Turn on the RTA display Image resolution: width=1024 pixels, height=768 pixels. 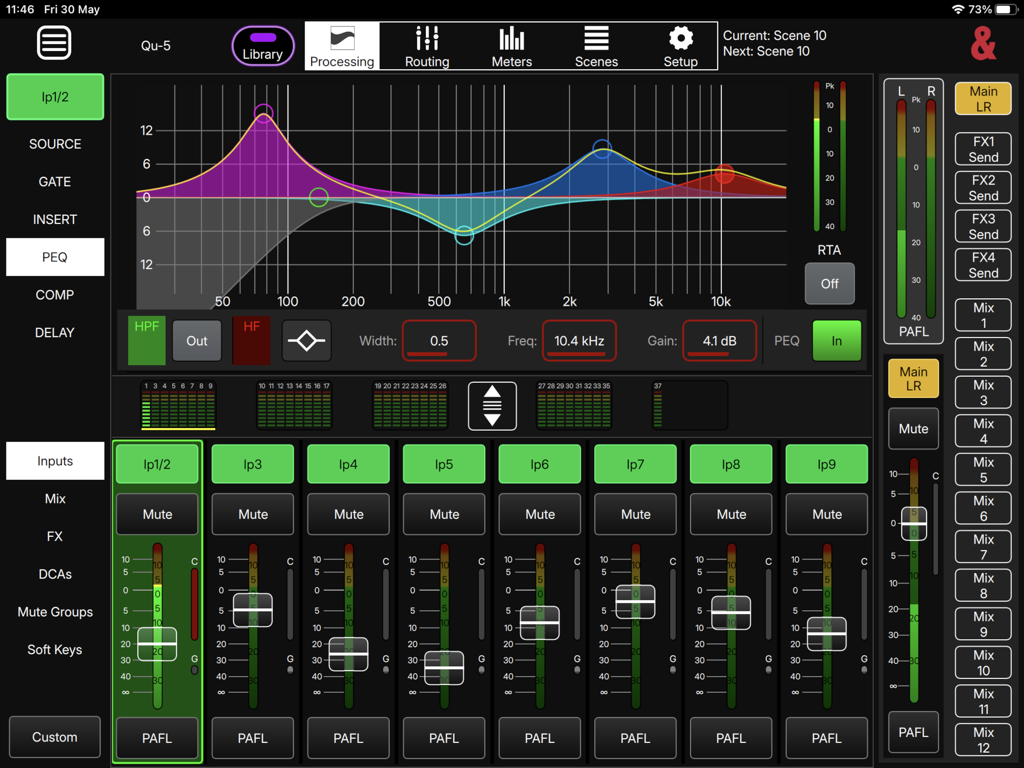pyautogui.click(x=829, y=283)
